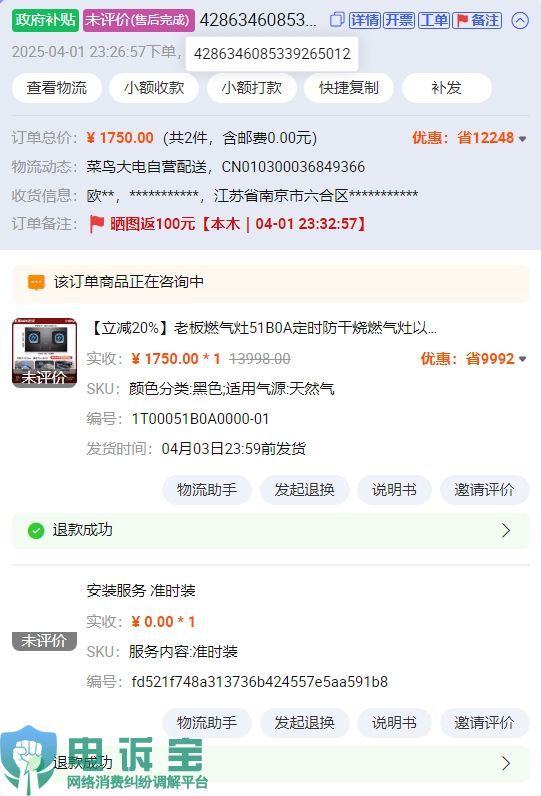Expand the 省12248 discount dropdown arrow
541x796 pixels.
523,139
